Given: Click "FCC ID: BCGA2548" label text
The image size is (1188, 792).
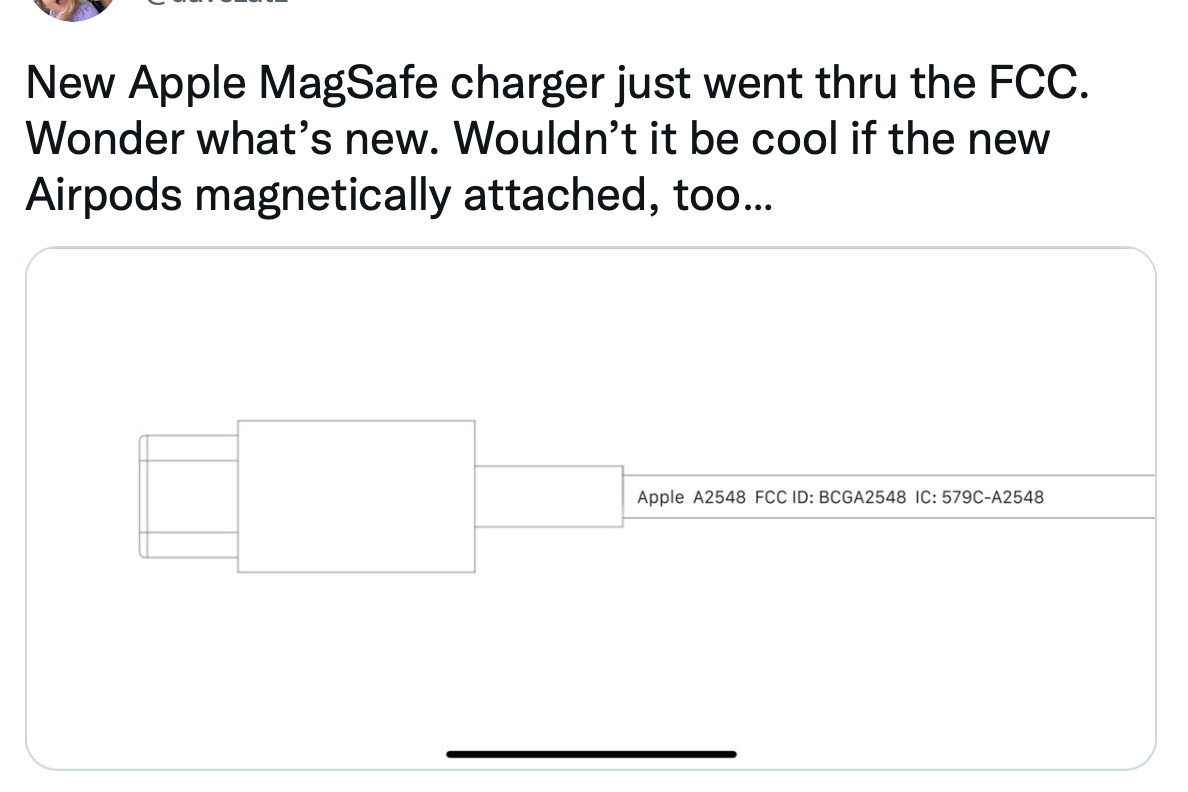Looking at the screenshot, I should [830, 497].
